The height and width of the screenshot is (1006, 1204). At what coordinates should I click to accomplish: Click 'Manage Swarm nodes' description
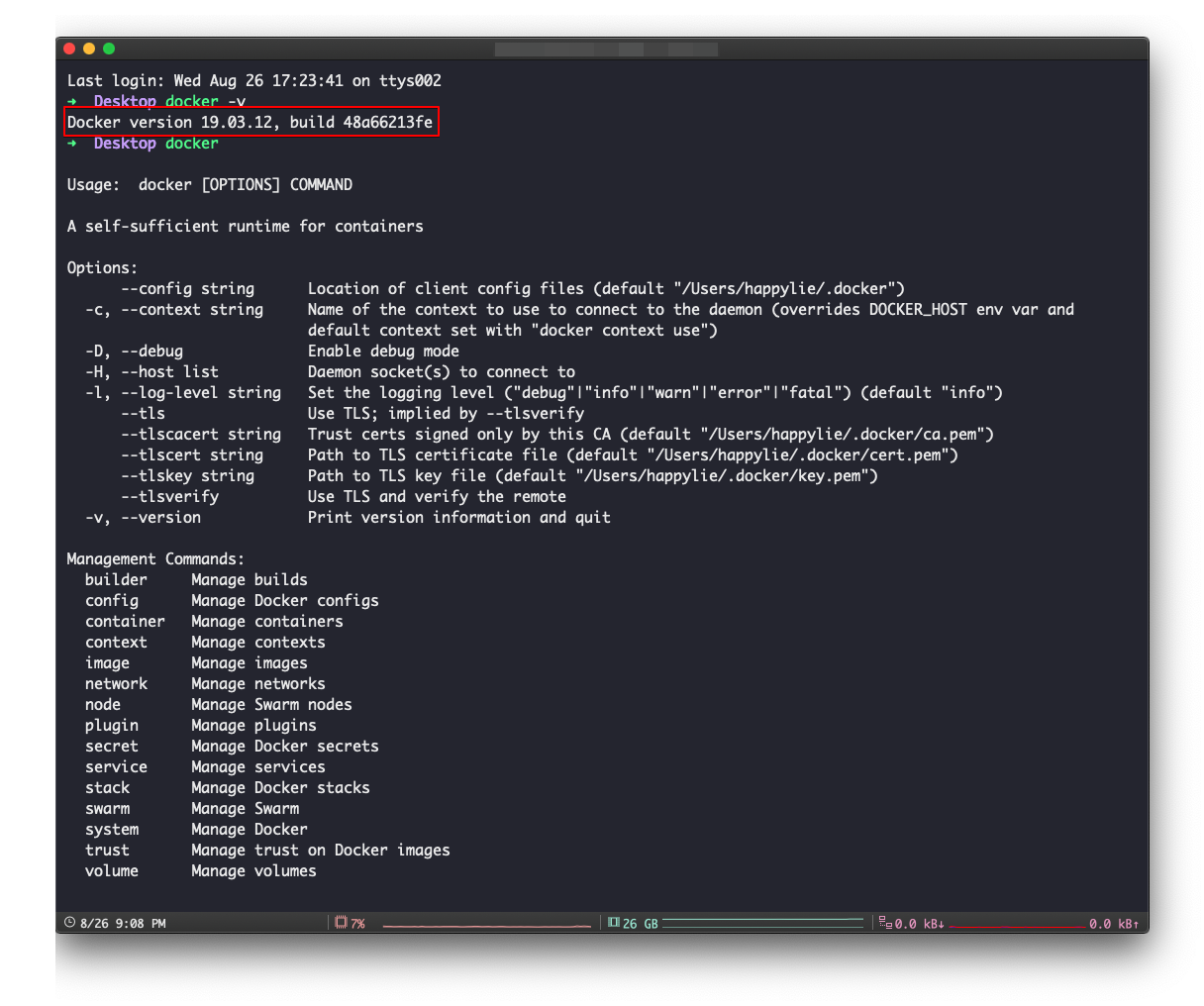(271, 705)
